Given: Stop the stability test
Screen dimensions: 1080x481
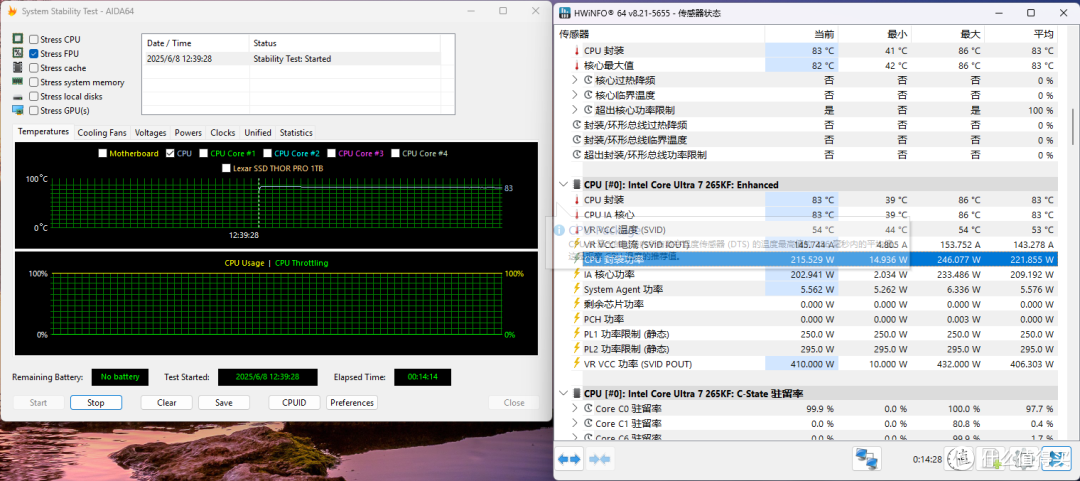Looking at the screenshot, I should click(96, 402).
